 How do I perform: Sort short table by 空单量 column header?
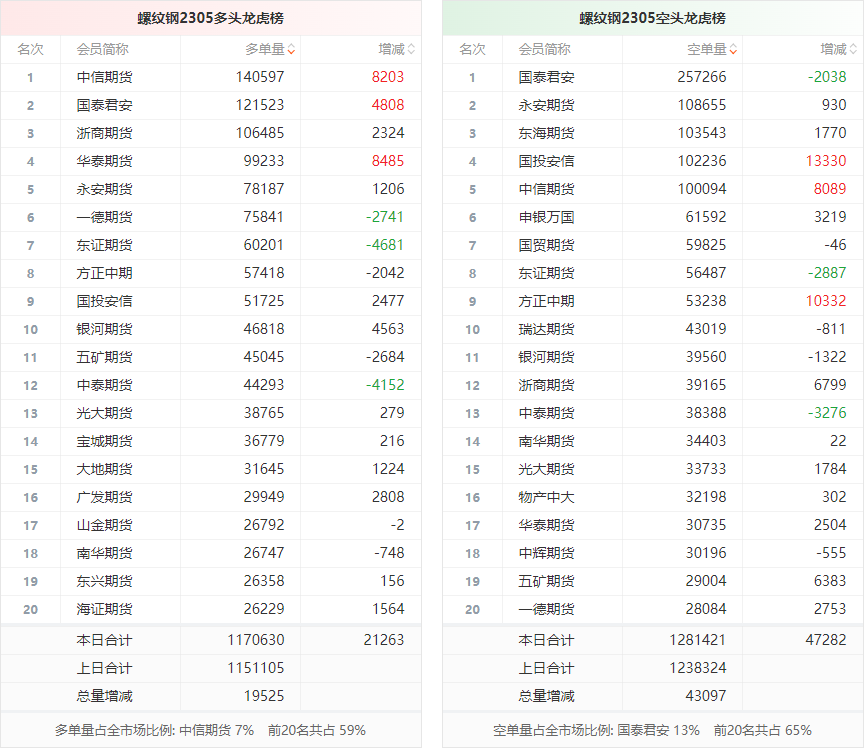(706, 49)
